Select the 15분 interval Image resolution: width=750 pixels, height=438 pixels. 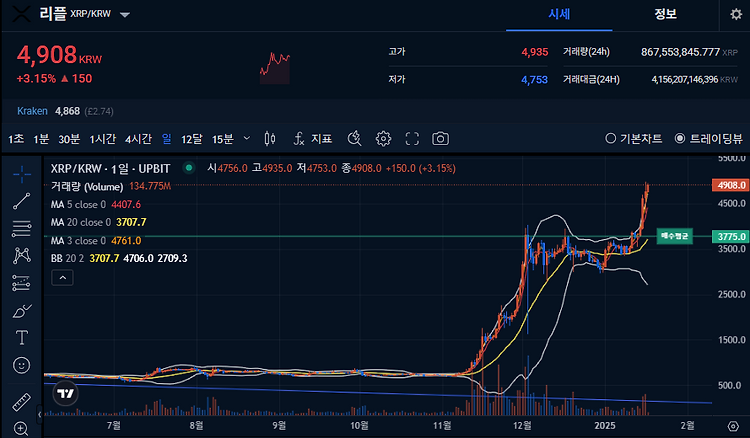[222, 139]
